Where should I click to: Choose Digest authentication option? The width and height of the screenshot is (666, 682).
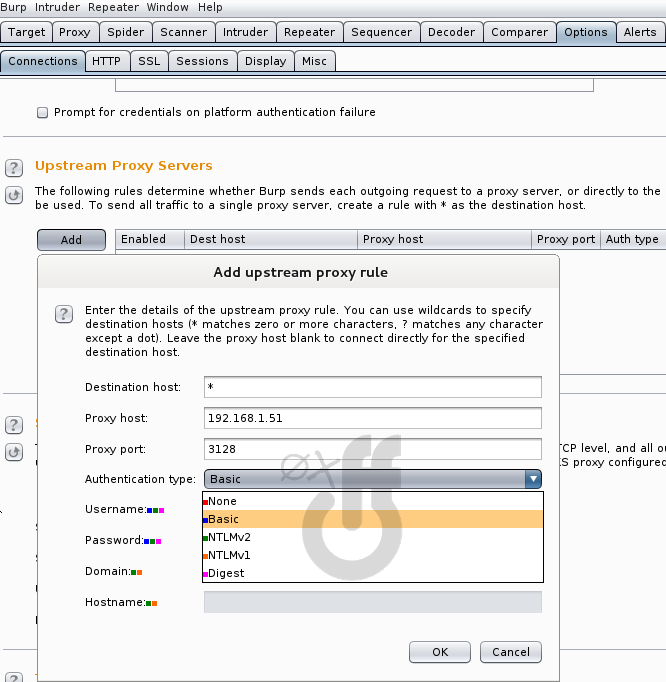point(373,573)
